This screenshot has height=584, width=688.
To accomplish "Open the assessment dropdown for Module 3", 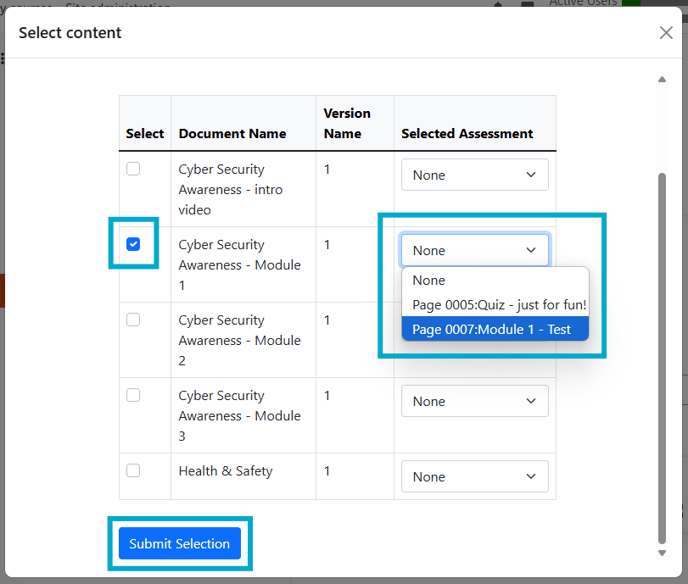I will pos(475,401).
